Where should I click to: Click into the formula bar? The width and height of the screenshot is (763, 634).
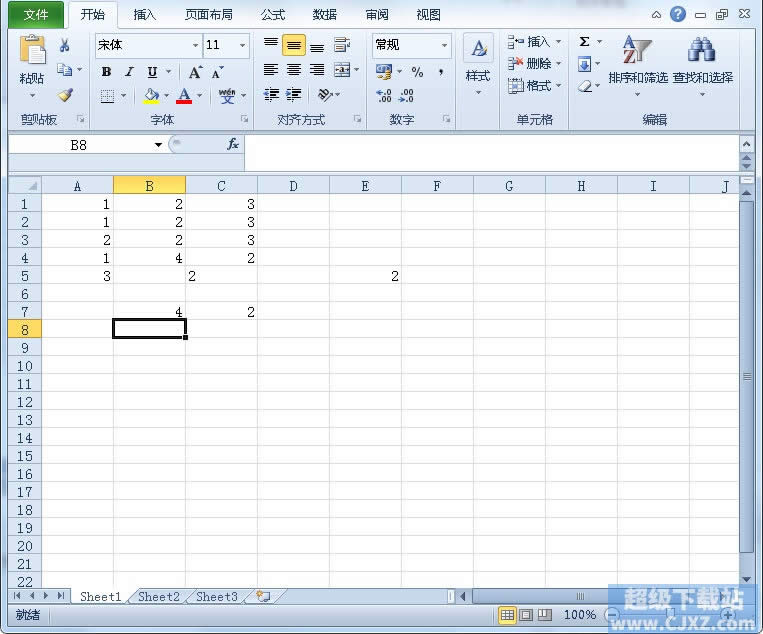(491, 153)
